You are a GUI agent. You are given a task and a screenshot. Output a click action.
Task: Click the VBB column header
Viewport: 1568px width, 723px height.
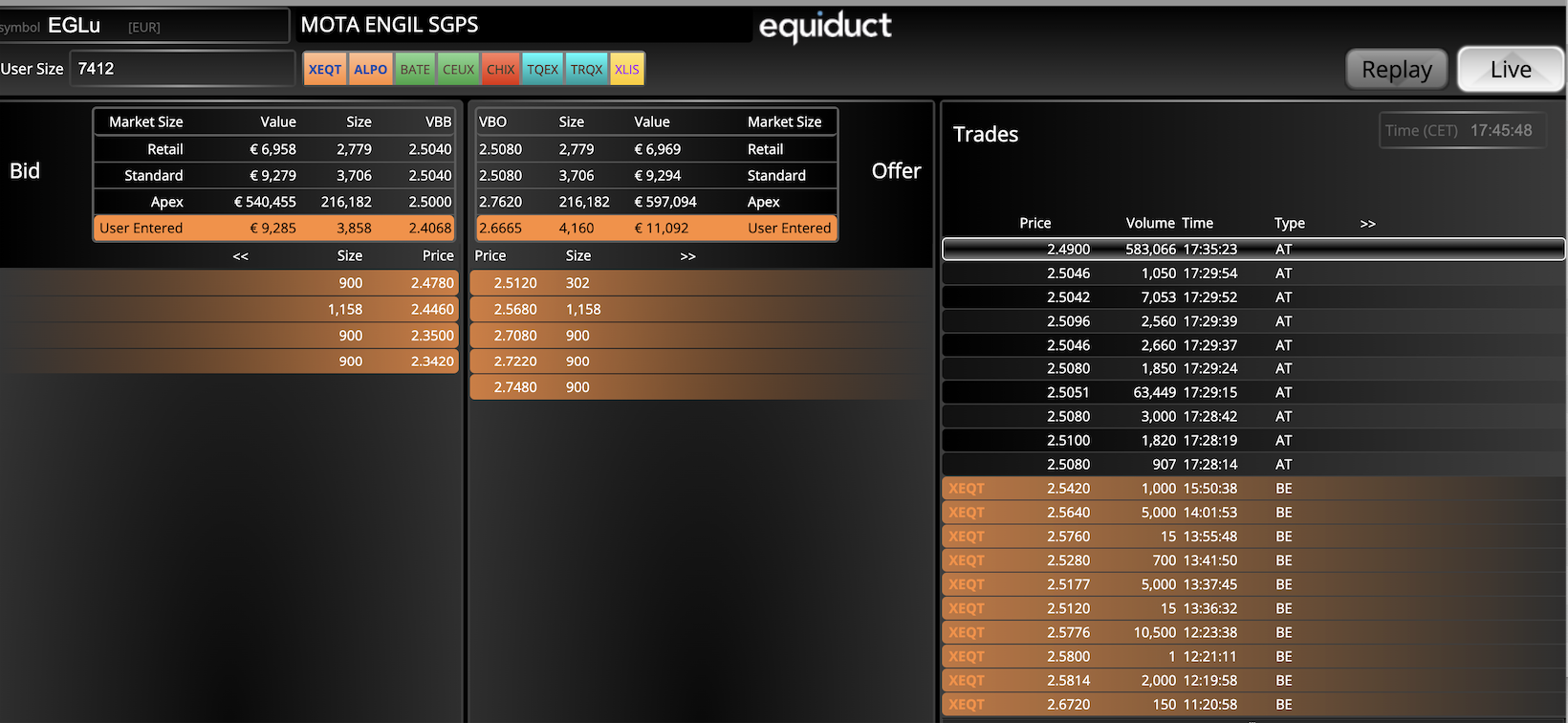pyautogui.click(x=438, y=121)
